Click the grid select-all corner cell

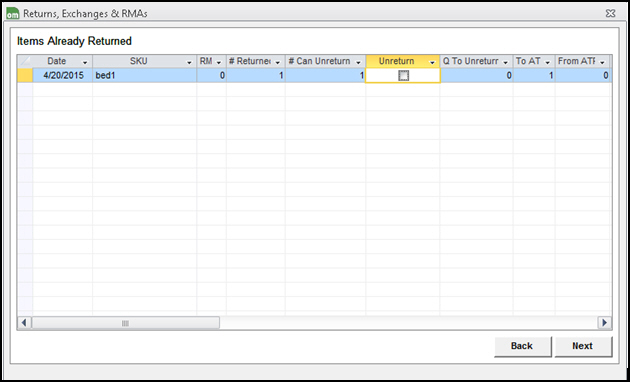25,61
